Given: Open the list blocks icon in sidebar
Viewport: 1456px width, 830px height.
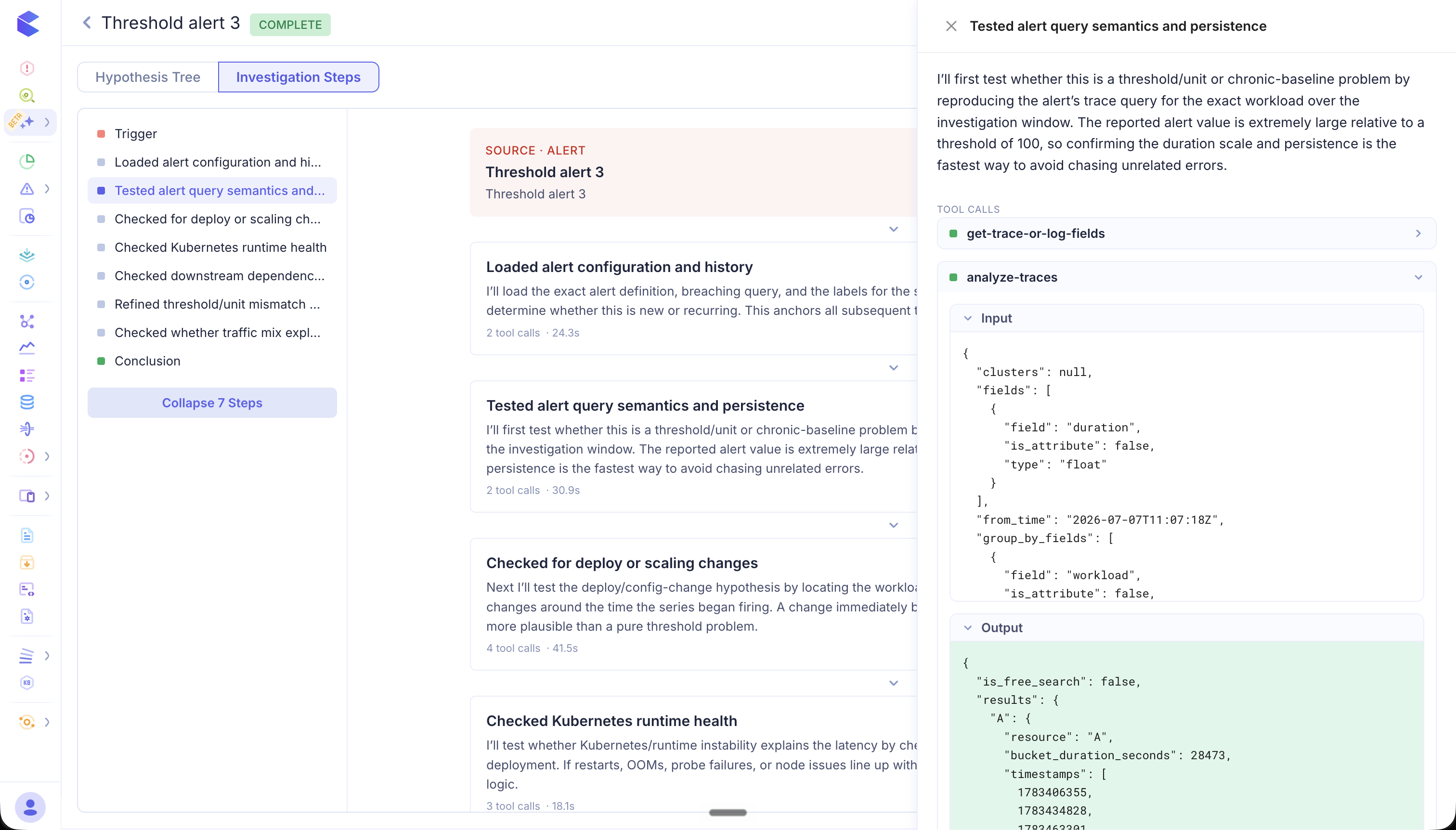Looking at the screenshot, I should tap(27, 375).
